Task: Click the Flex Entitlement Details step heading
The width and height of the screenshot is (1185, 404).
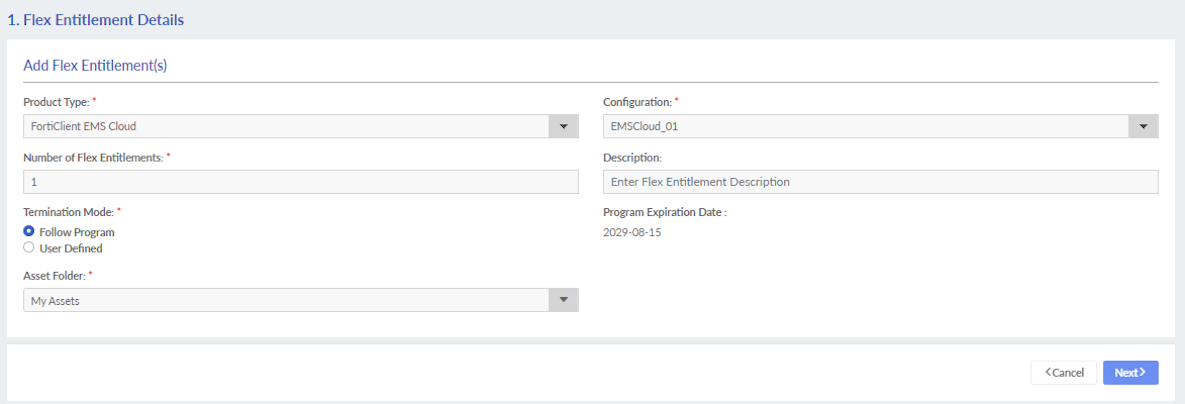Action: click(95, 19)
